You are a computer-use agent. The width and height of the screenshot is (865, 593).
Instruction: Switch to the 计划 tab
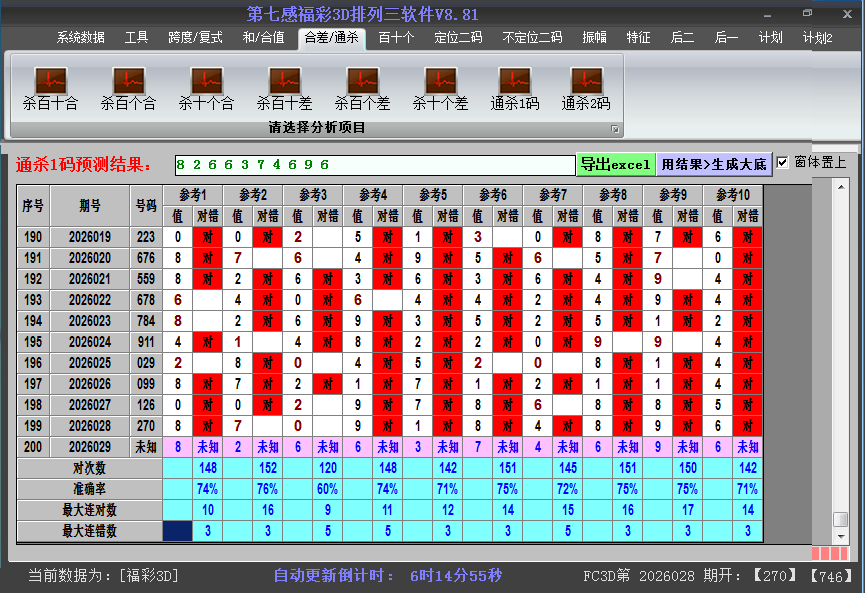pyautogui.click(x=770, y=37)
